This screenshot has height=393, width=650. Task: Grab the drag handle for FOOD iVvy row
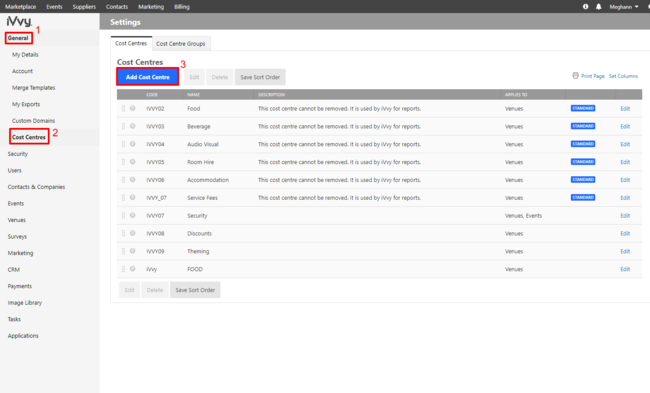pyautogui.click(x=123, y=269)
